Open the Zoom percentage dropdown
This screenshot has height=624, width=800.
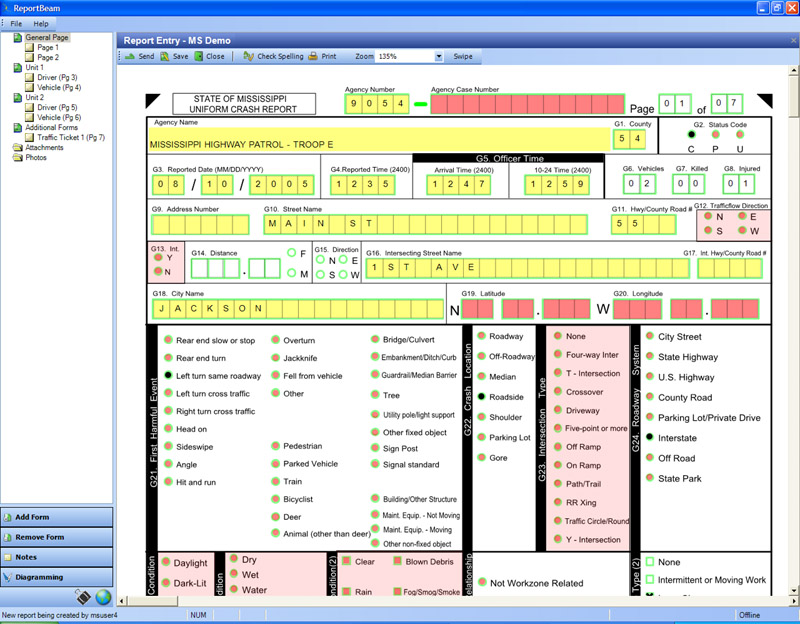[439, 56]
